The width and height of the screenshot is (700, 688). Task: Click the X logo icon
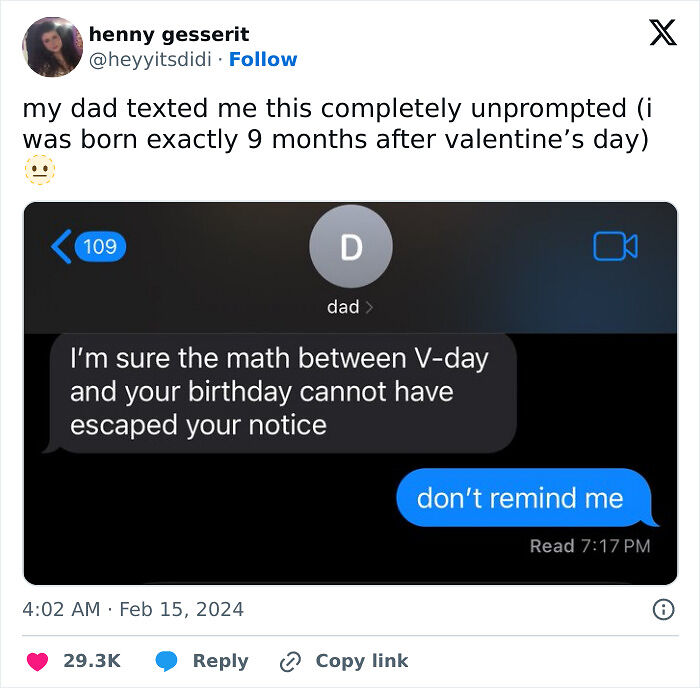point(662,34)
